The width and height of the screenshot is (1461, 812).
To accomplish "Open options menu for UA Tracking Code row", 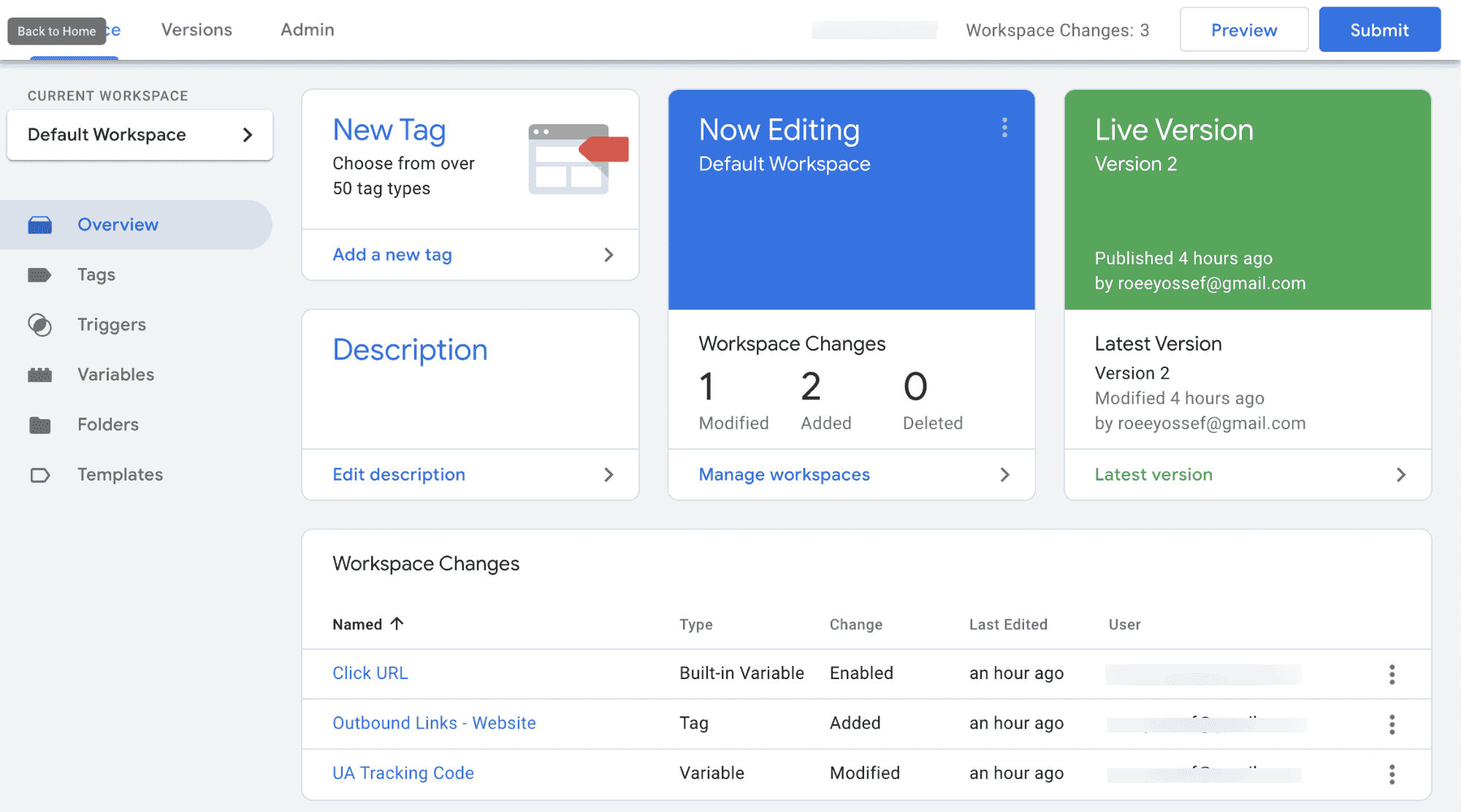I will pyautogui.click(x=1392, y=774).
